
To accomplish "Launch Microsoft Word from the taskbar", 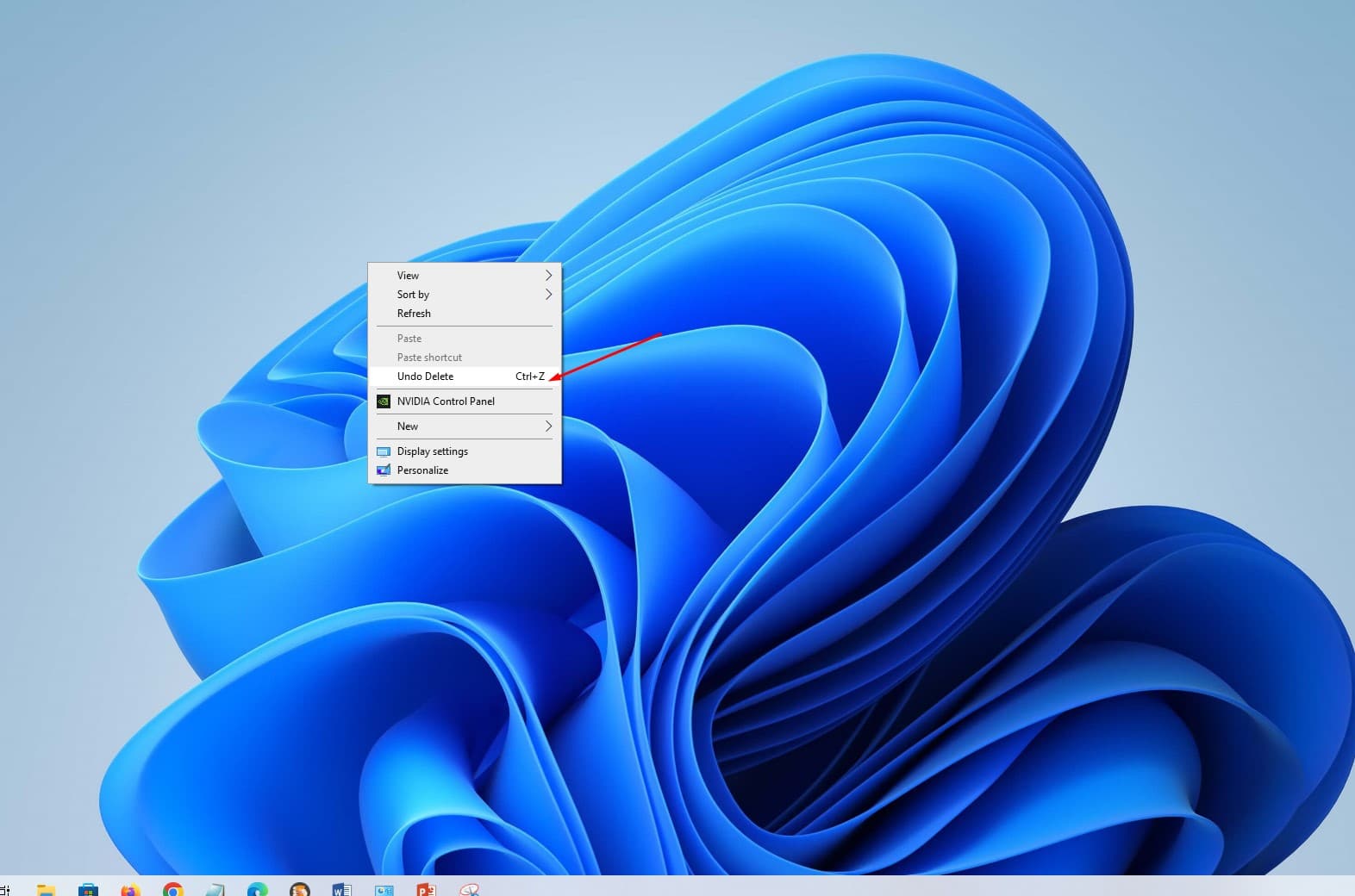I will tap(341, 890).
